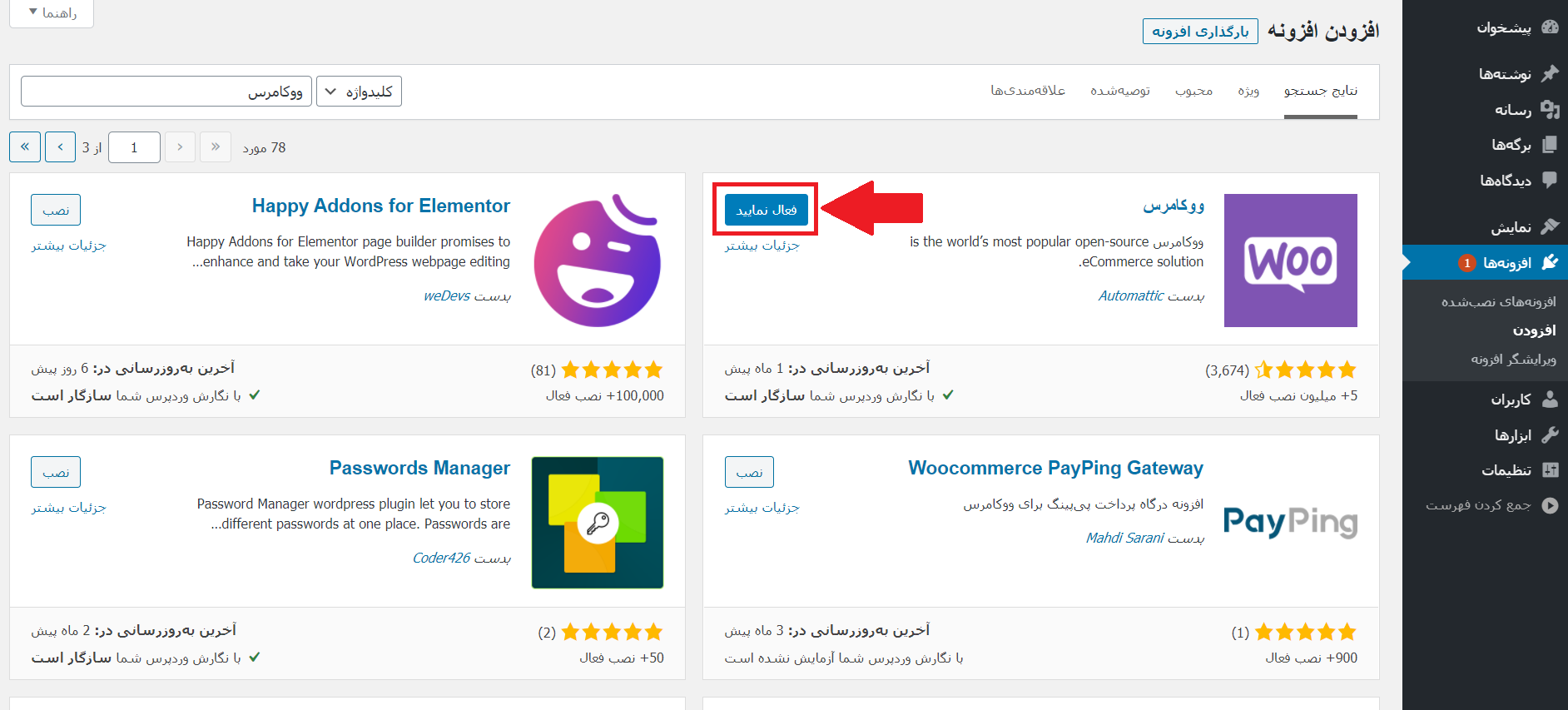Open the Automattic author link
The width and height of the screenshot is (1568, 710).
click(x=1131, y=295)
